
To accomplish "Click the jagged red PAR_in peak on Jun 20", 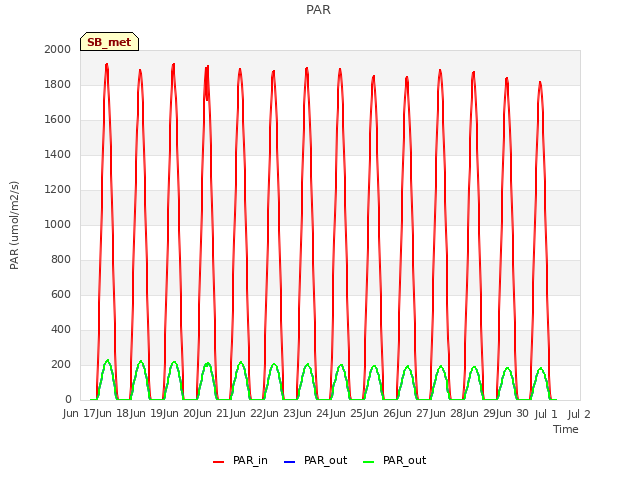I will coord(207,82).
